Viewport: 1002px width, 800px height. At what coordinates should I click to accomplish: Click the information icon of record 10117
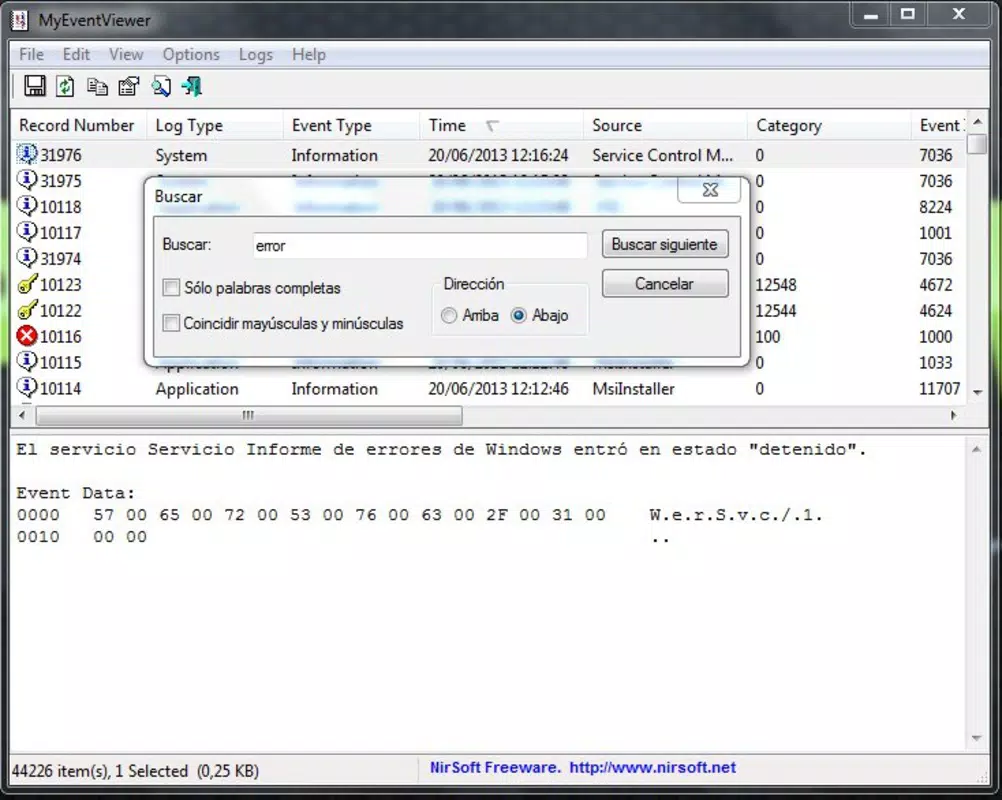tap(27, 232)
